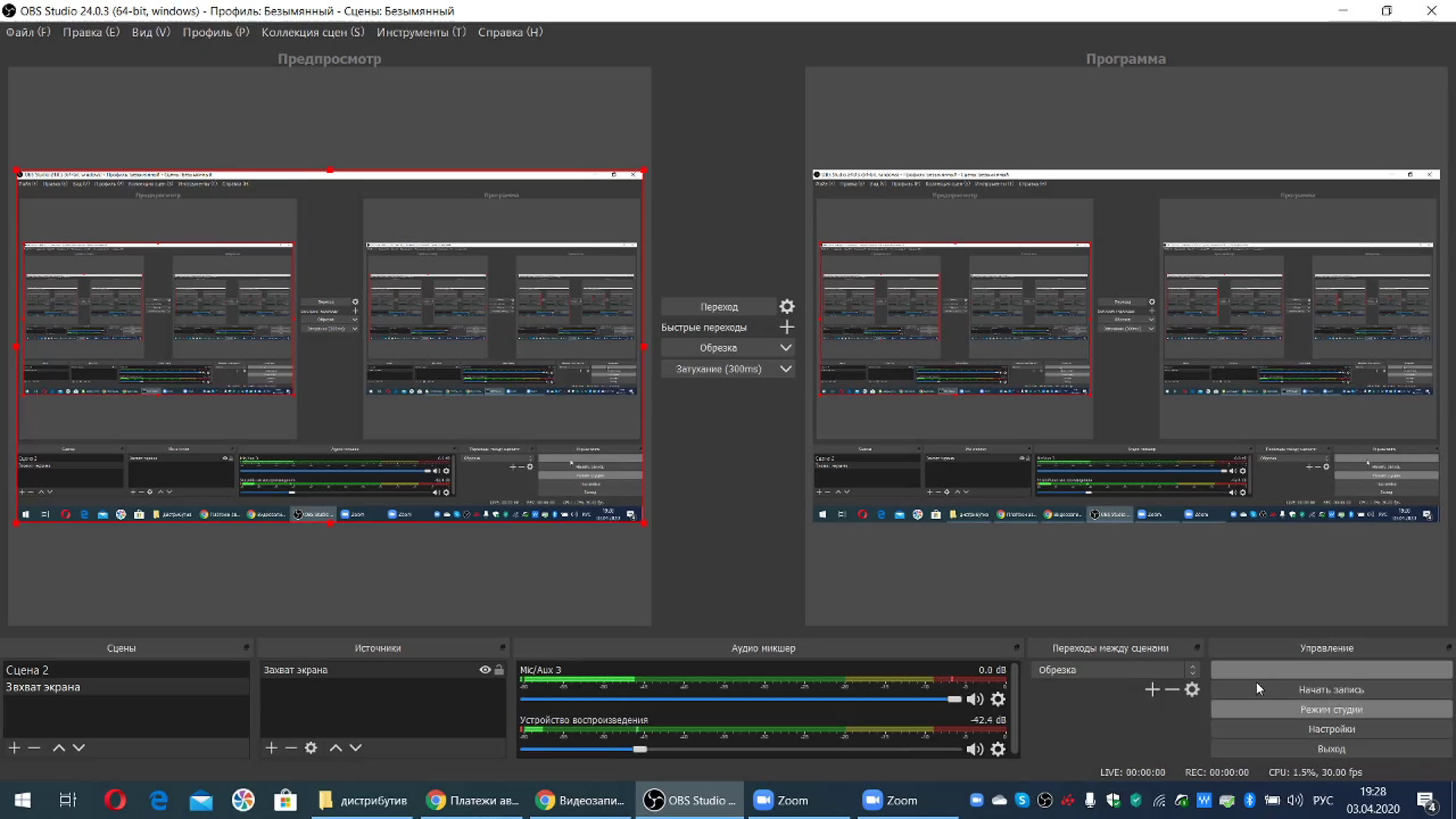
Task: Move source up in Источники panel
Action: click(x=336, y=748)
